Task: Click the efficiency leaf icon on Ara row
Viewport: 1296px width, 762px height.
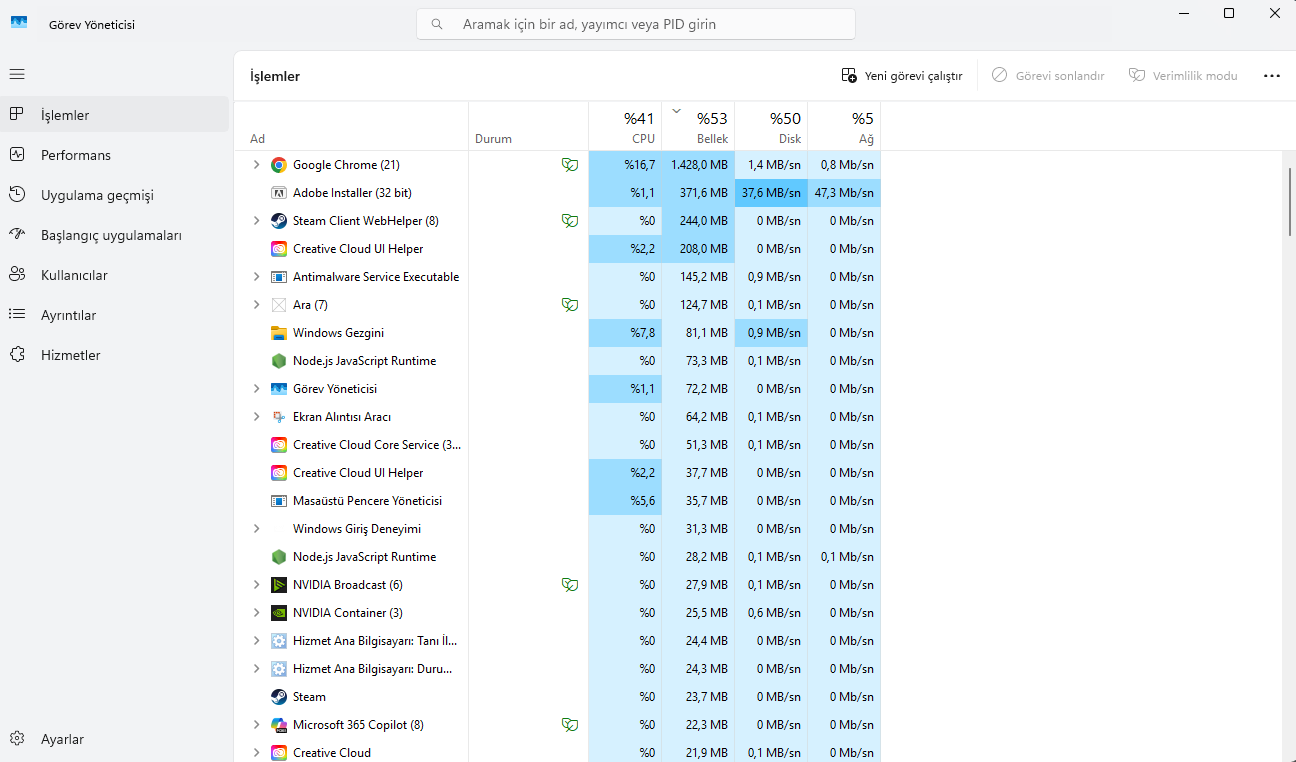Action: click(x=570, y=305)
